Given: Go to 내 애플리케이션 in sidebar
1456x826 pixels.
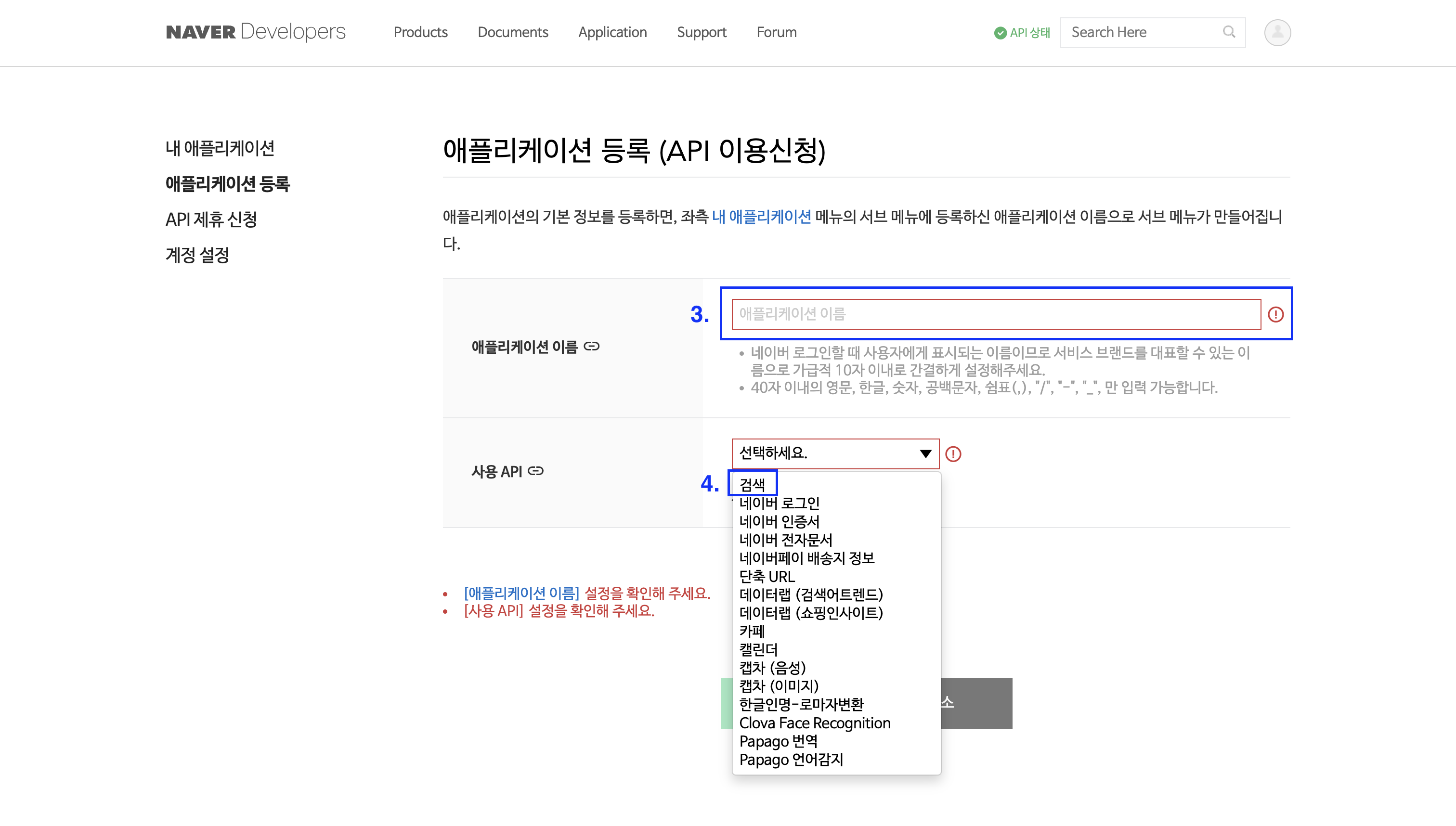Looking at the screenshot, I should [x=220, y=148].
